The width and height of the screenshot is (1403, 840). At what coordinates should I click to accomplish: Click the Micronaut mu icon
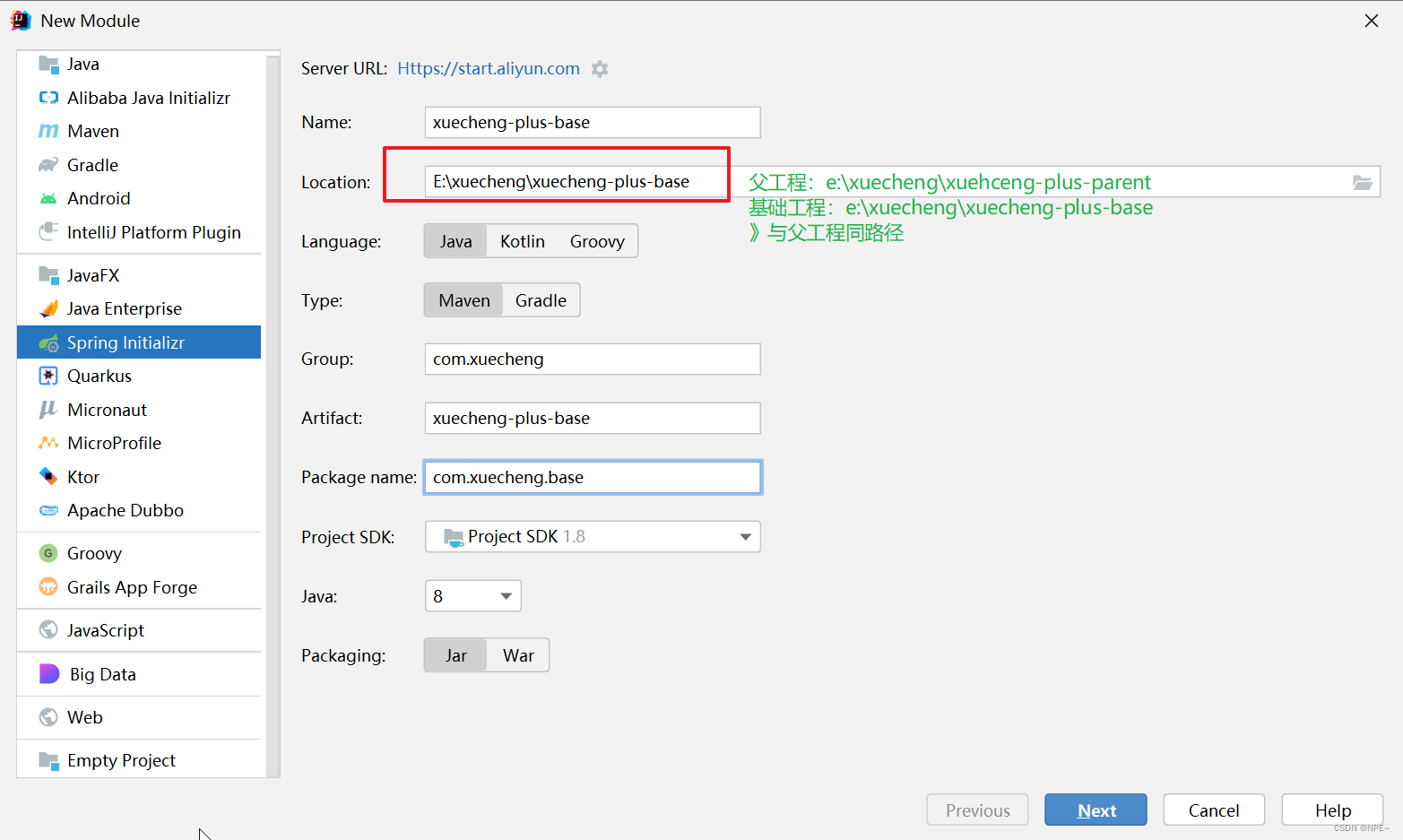pos(48,410)
